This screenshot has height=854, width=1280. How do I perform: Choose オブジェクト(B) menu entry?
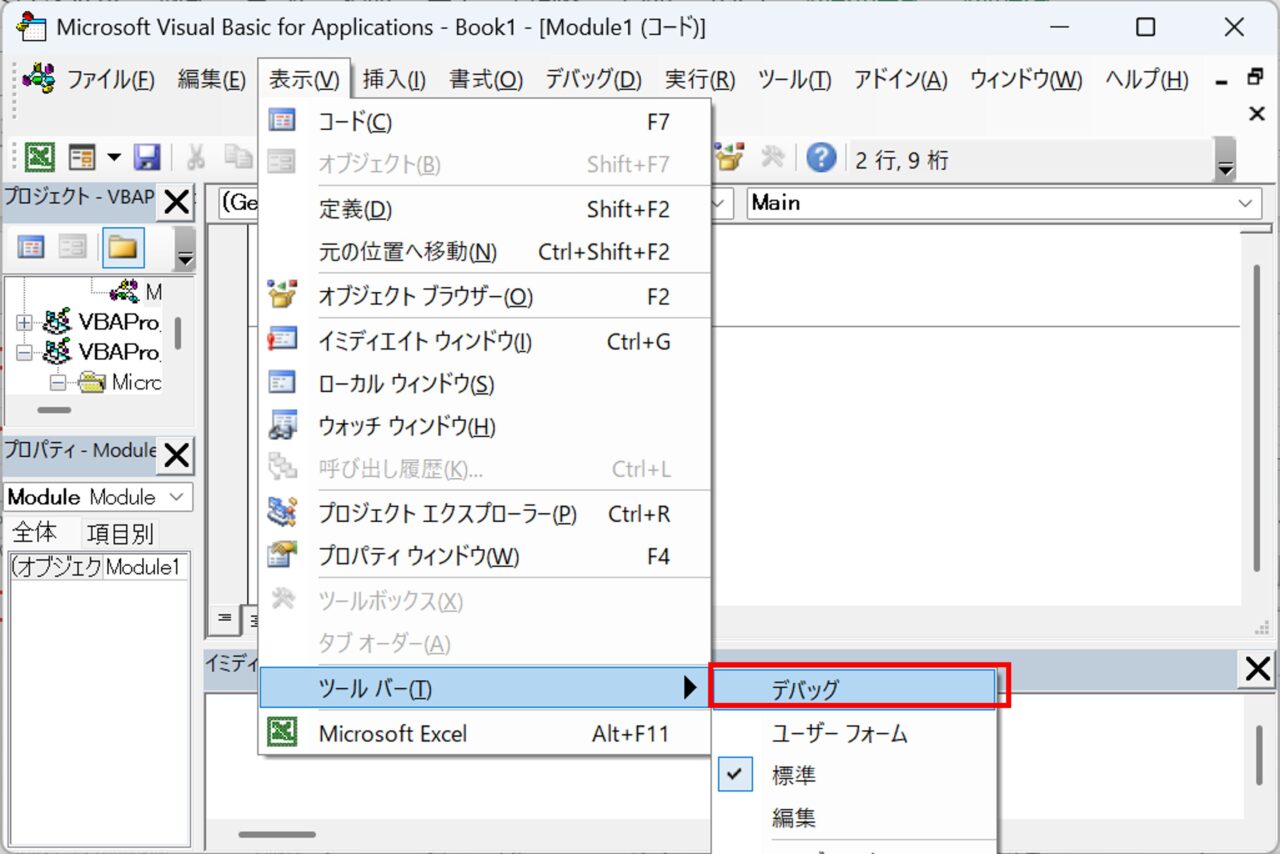pos(484,164)
